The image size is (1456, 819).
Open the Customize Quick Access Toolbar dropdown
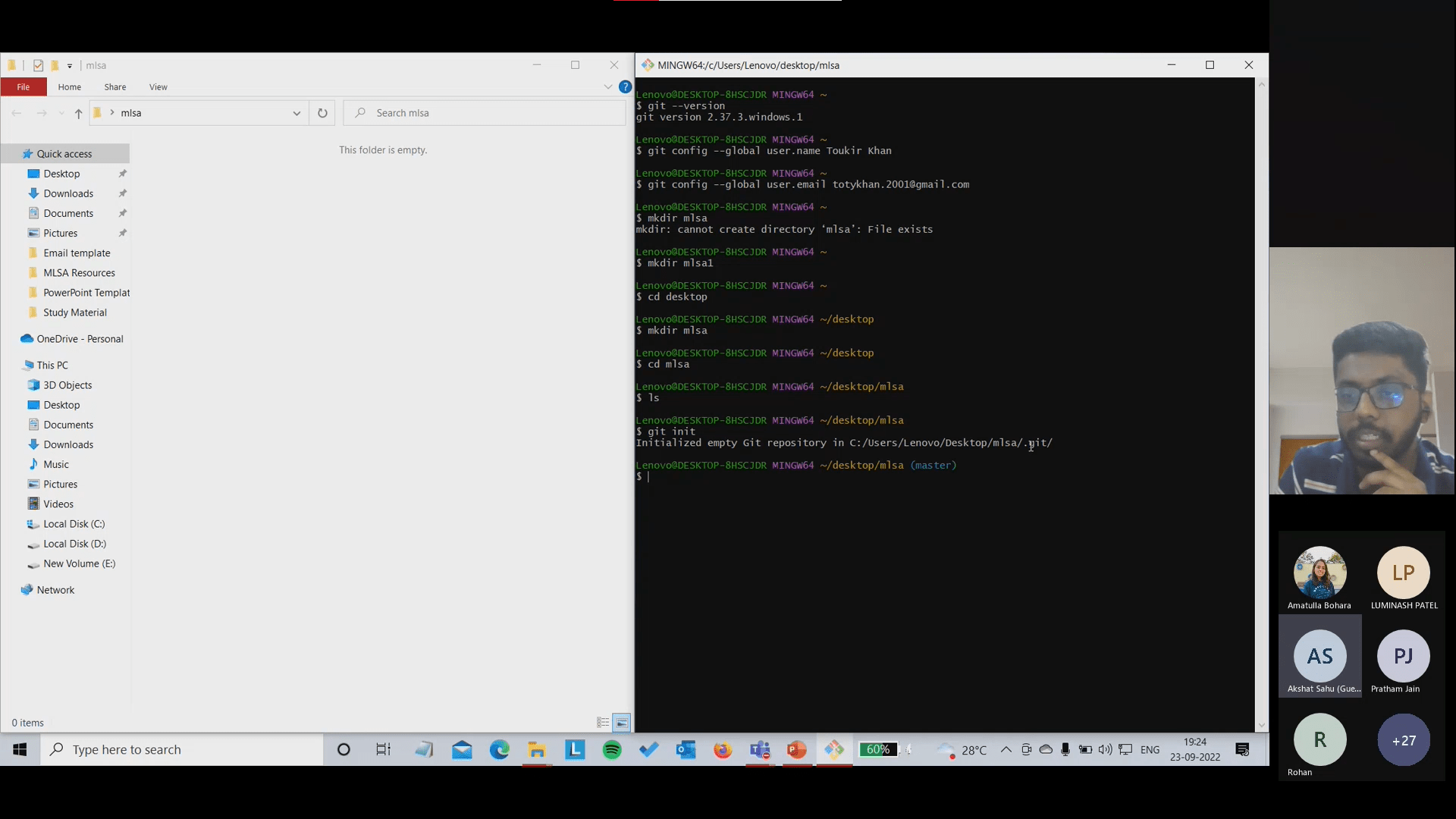point(69,66)
